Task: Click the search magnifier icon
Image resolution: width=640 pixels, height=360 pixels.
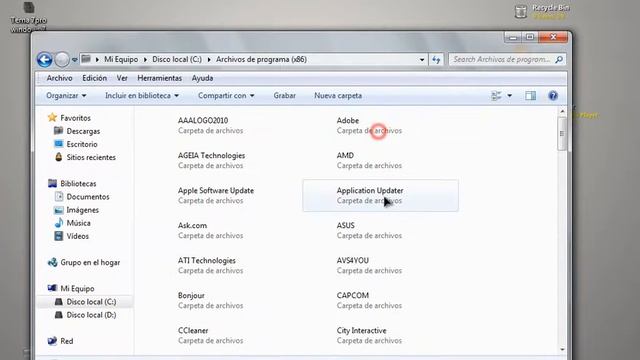Action: (559, 60)
